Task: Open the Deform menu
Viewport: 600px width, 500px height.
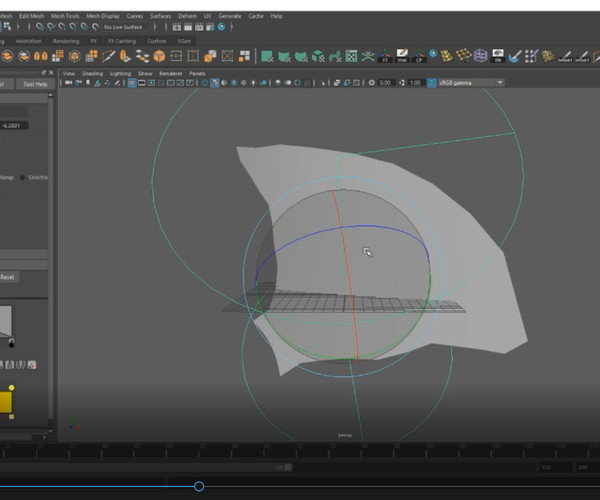Action: coord(188,16)
